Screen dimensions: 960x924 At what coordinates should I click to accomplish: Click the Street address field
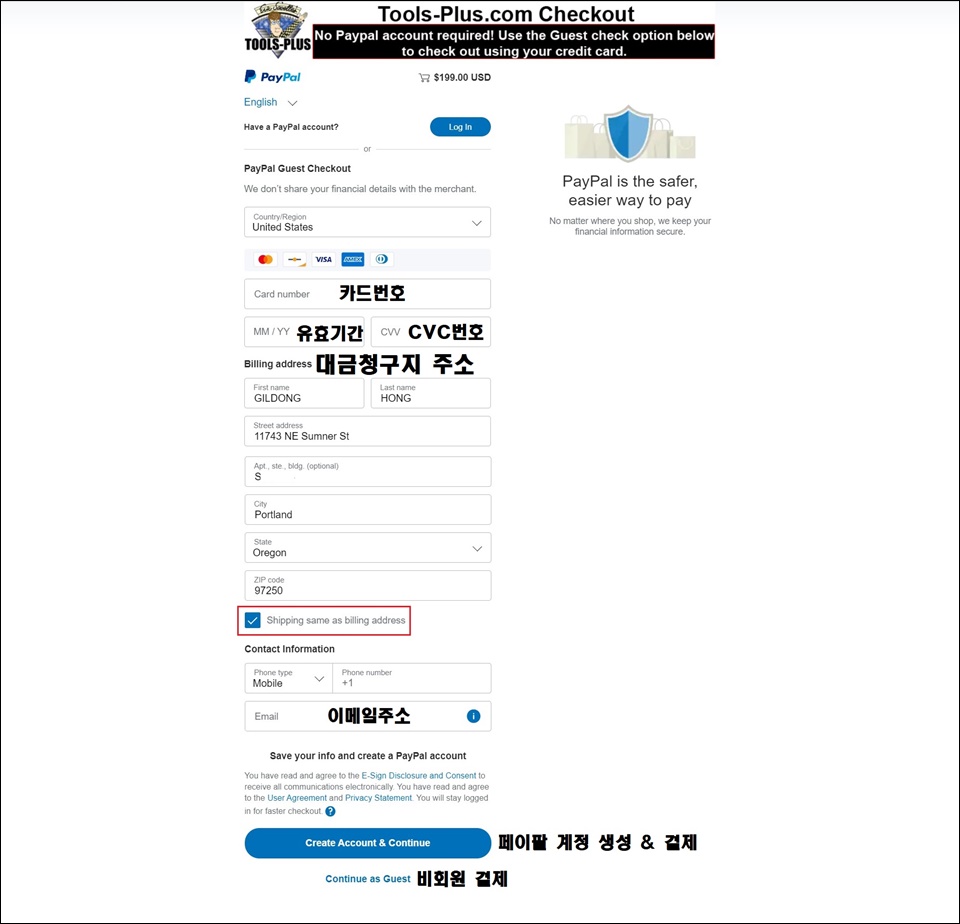[367, 431]
